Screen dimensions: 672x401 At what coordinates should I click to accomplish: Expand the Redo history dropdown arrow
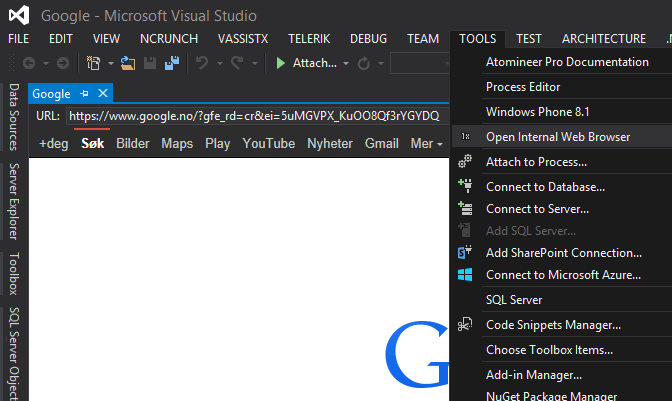[x=255, y=63]
